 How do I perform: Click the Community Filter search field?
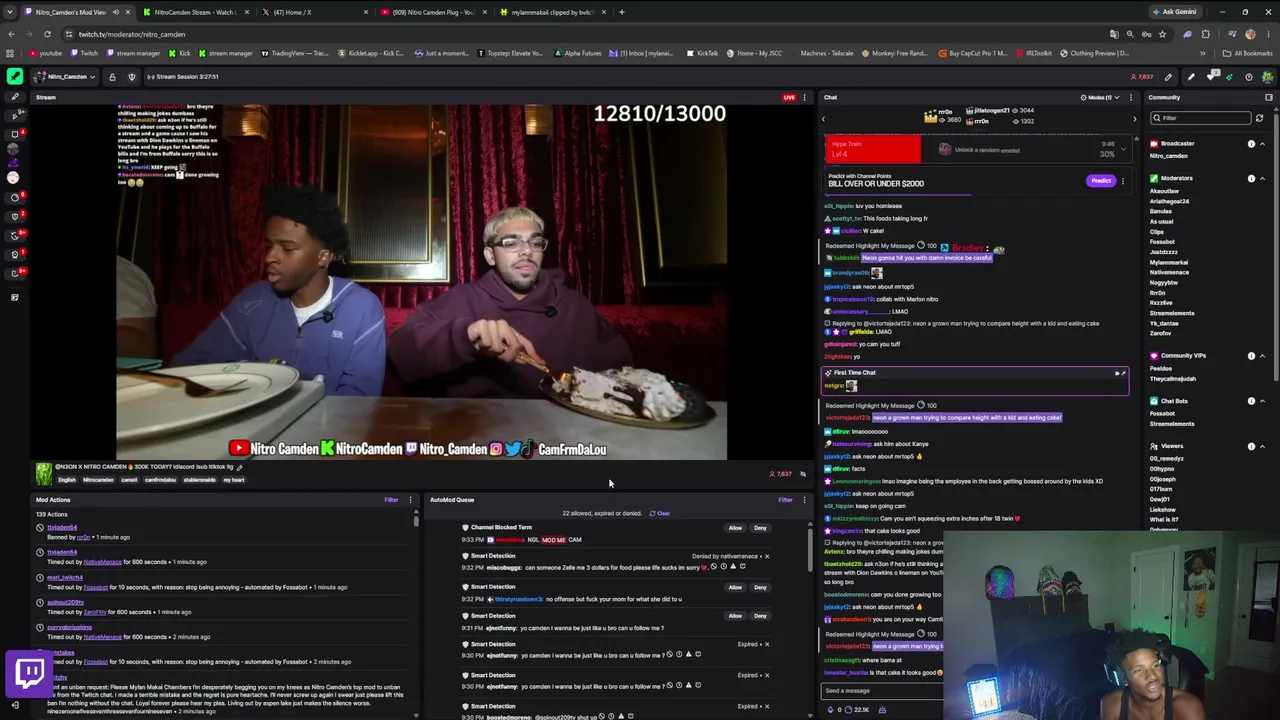click(x=1200, y=118)
